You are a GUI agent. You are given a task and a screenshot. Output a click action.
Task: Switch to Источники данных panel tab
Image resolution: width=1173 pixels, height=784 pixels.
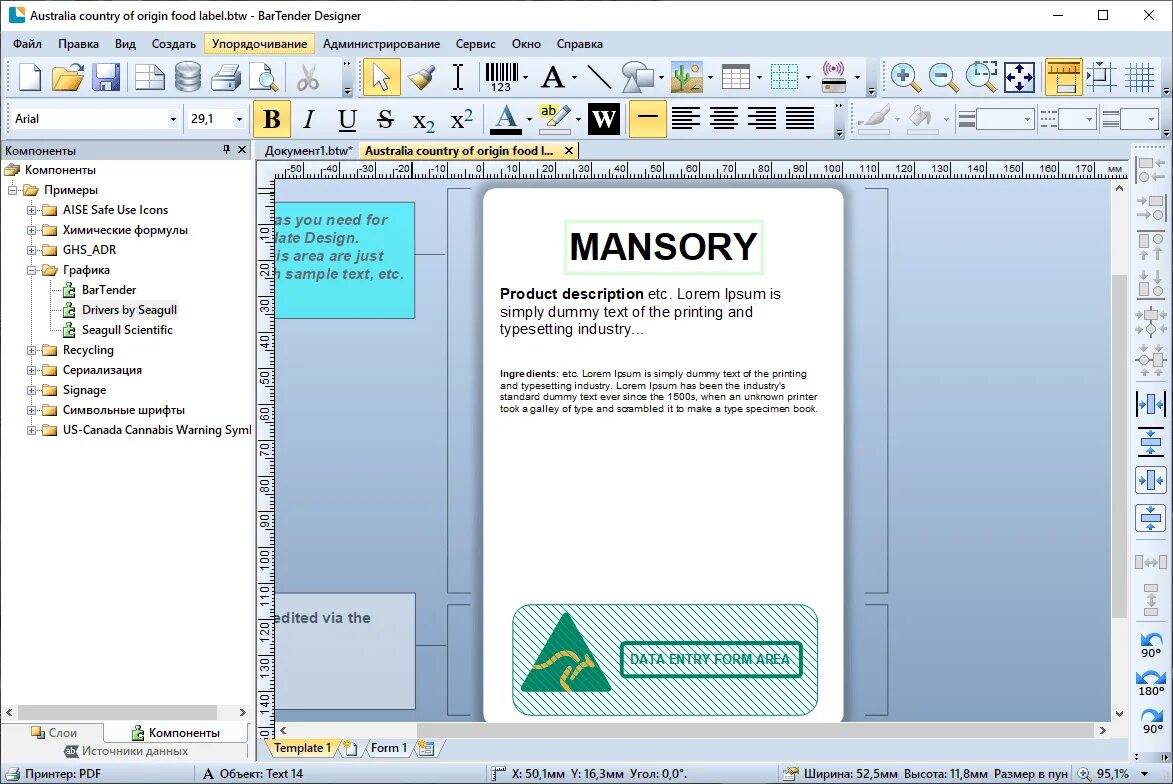126,751
